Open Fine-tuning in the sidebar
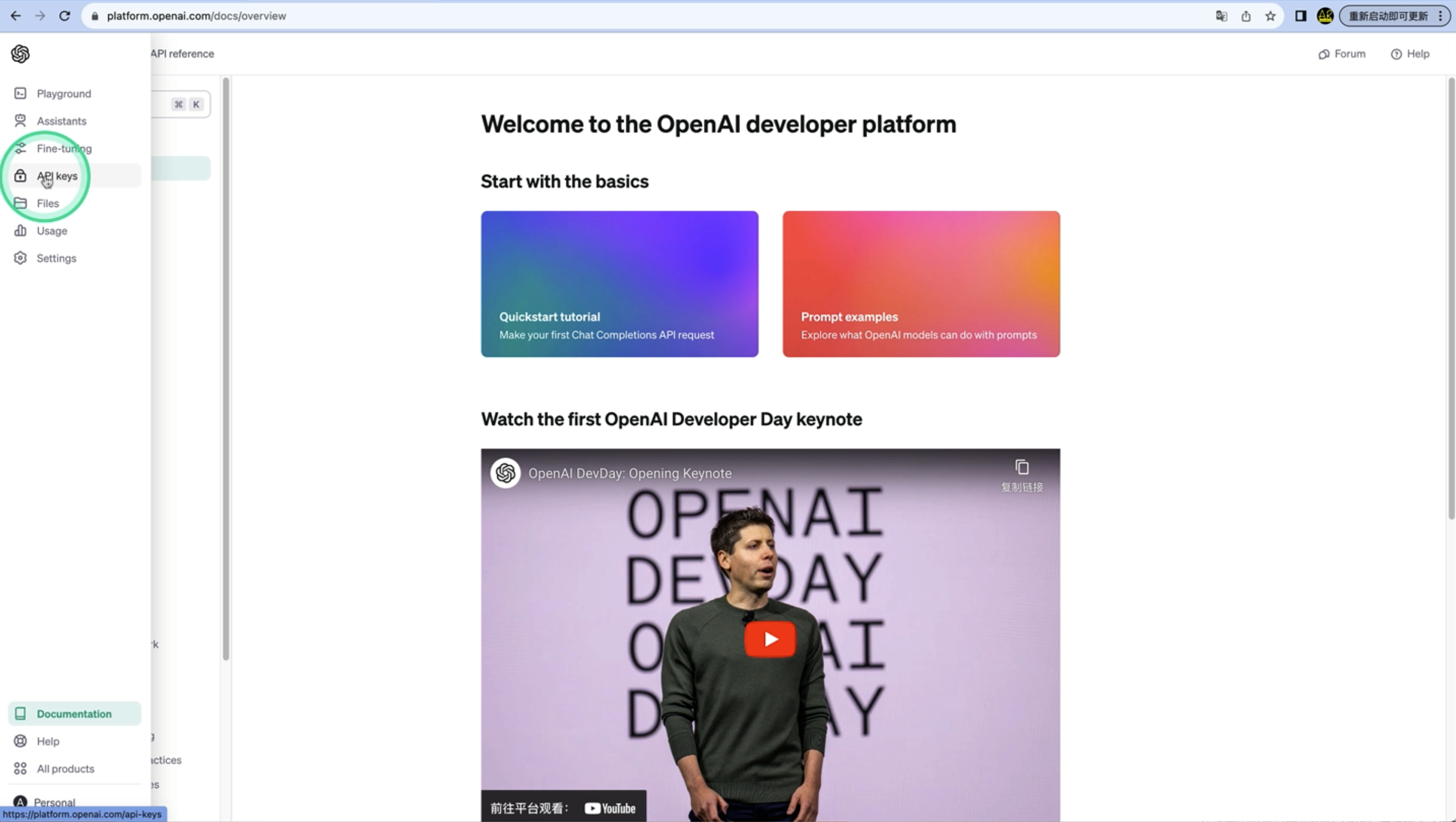The height and width of the screenshot is (822, 1456). 75,148
